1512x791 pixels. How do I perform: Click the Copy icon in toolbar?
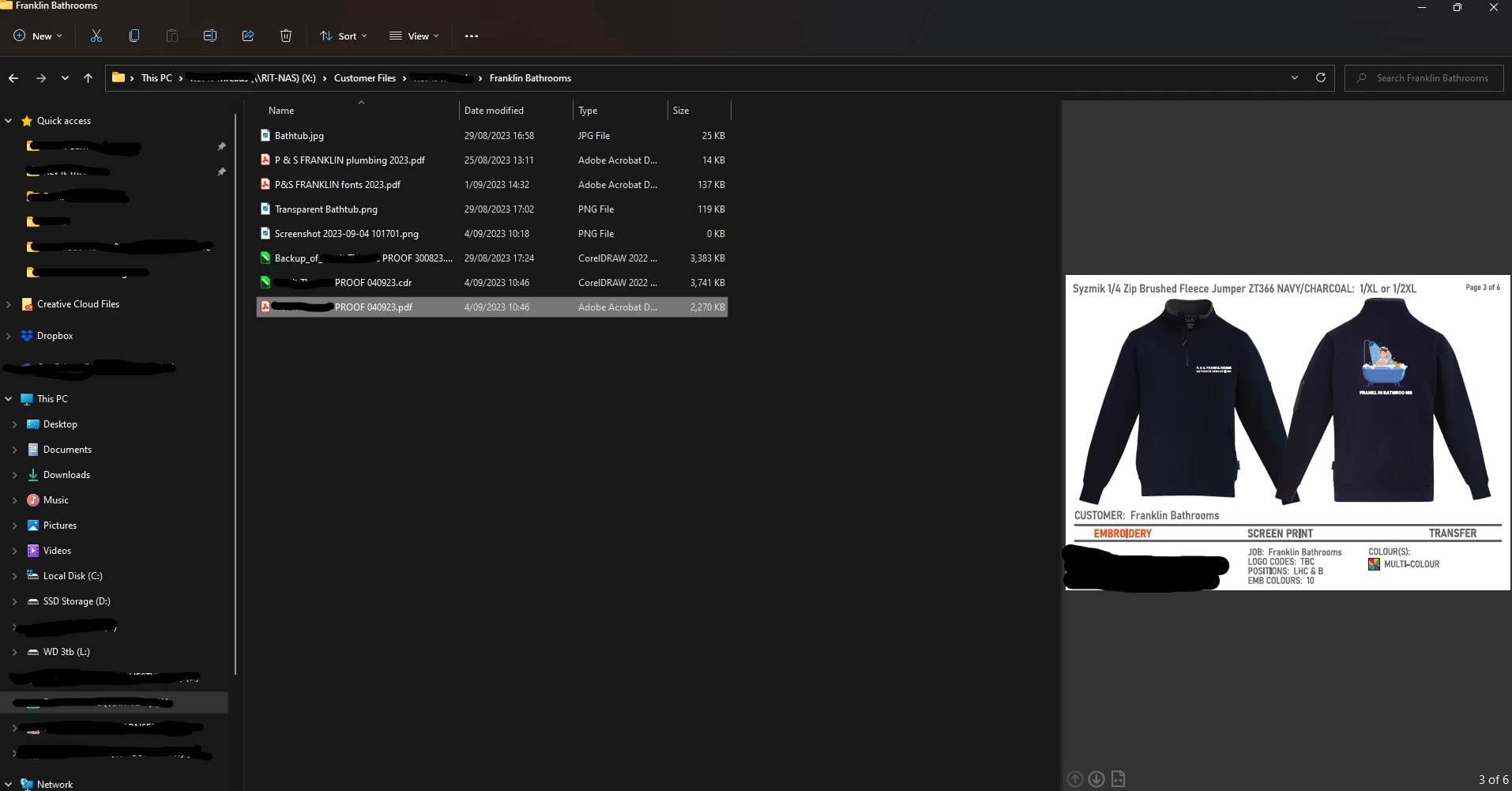134,36
